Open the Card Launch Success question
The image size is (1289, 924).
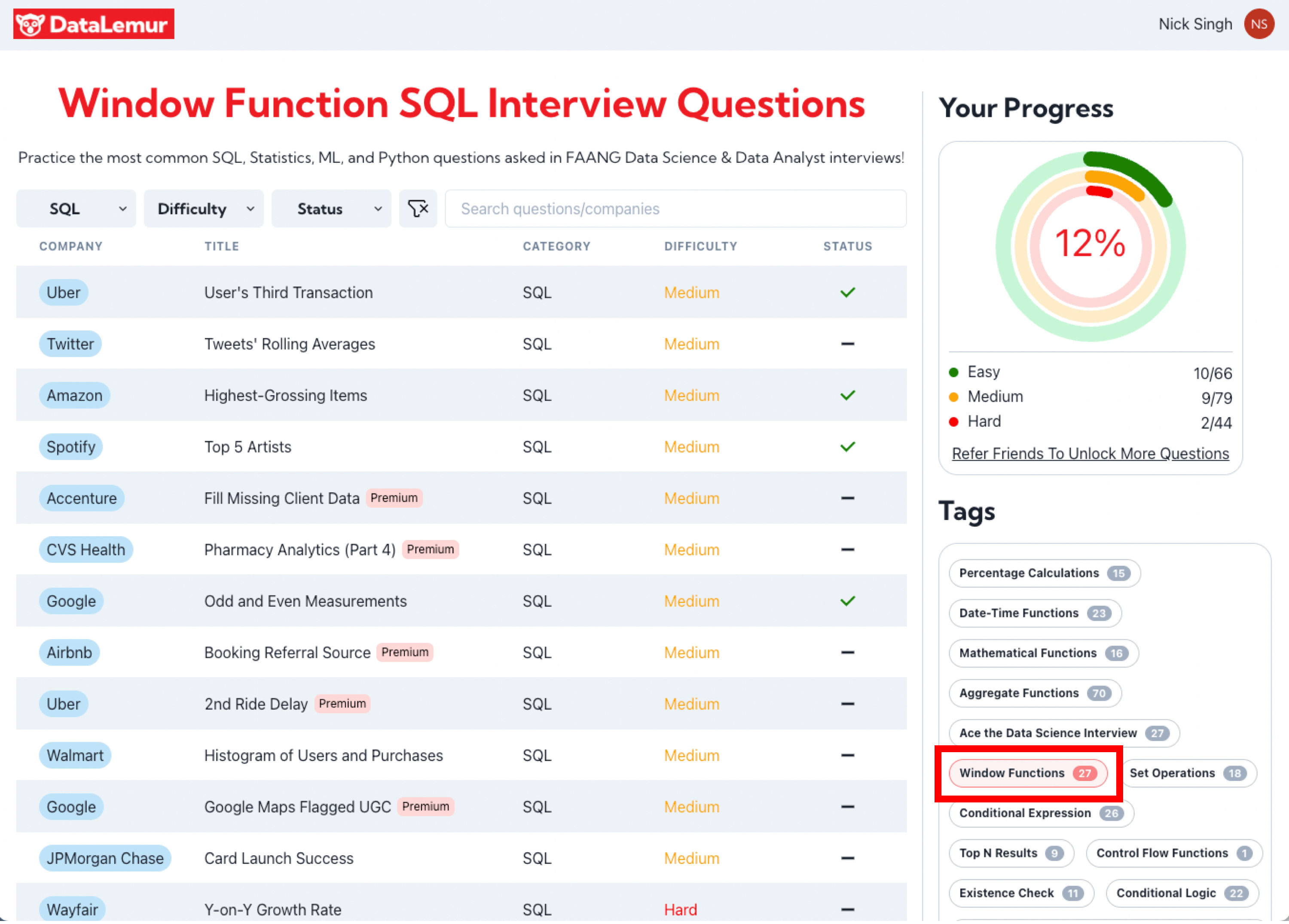278,858
